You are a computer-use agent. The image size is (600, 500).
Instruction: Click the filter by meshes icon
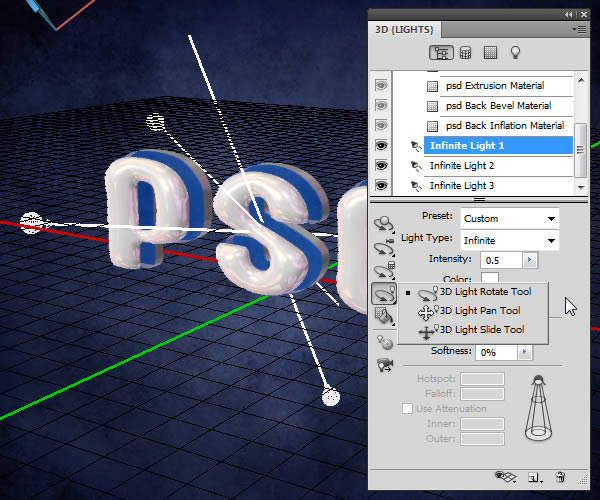465,53
